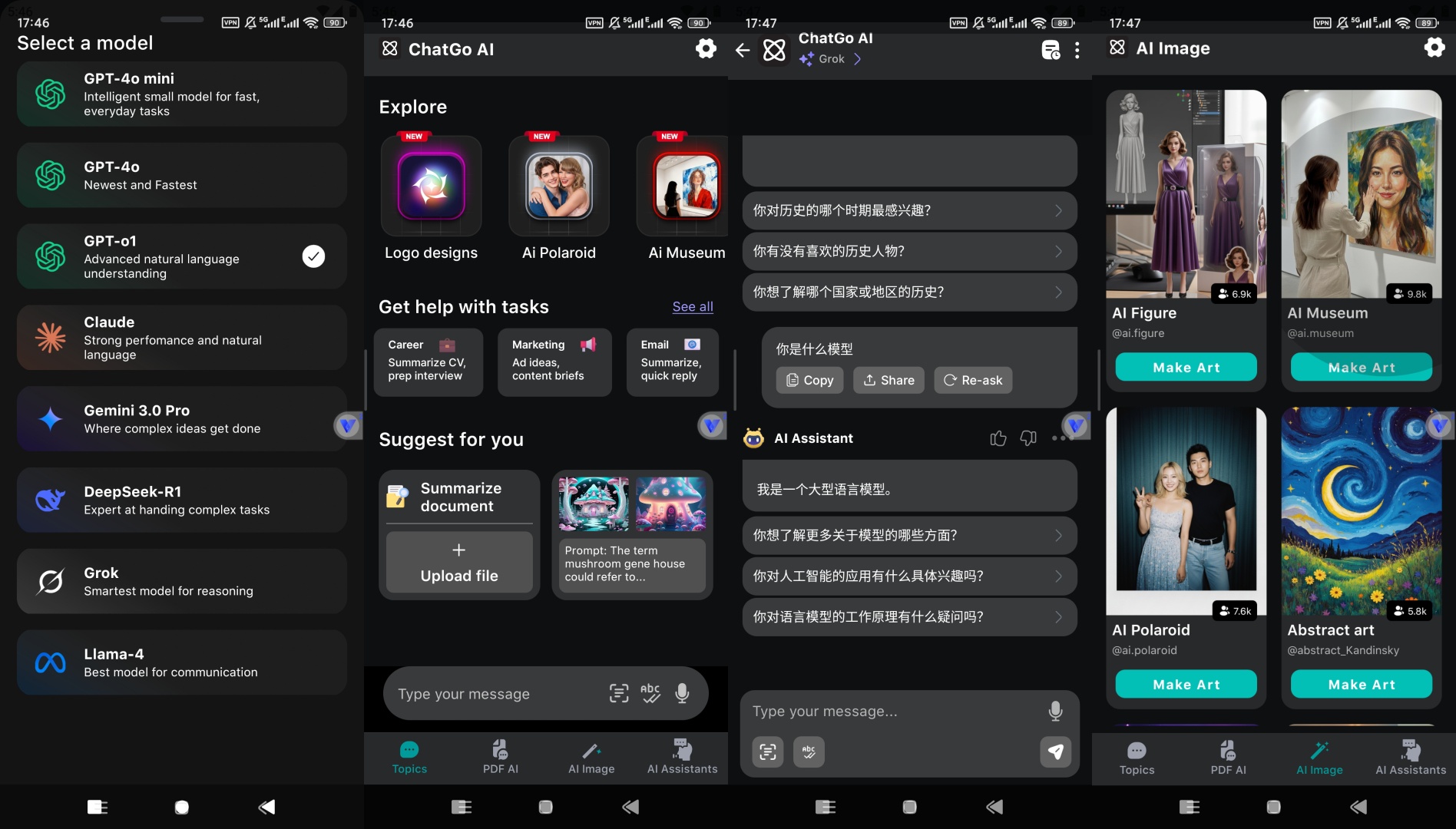Tap Android recents button under model list
The image size is (1456, 829).
[x=98, y=807]
